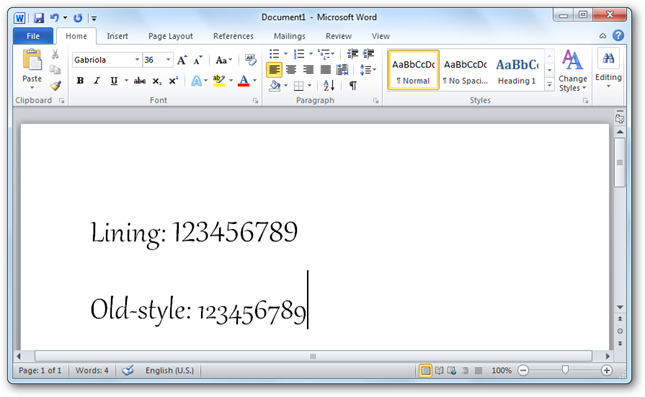
Task: Apply the Normal style
Action: pos(413,70)
